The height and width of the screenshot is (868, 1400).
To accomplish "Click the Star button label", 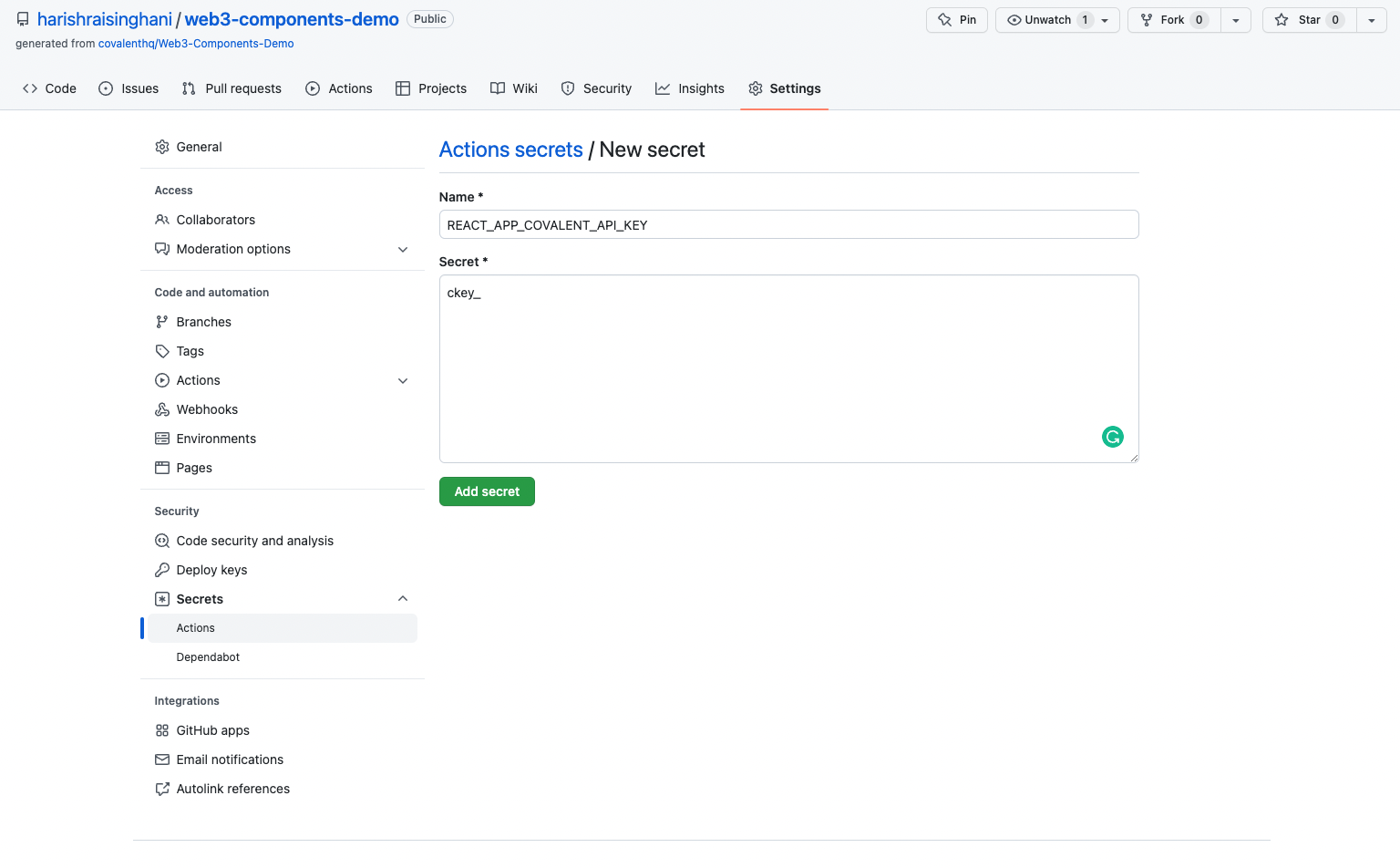I will [x=1309, y=20].
